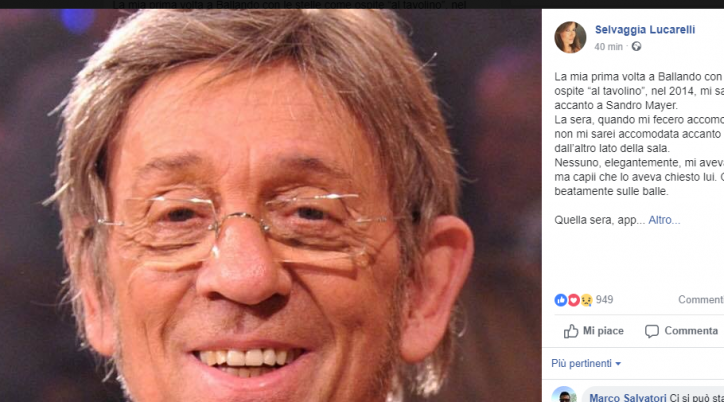
Task: Expand the post text with Altro...
Action: (664, 220)
